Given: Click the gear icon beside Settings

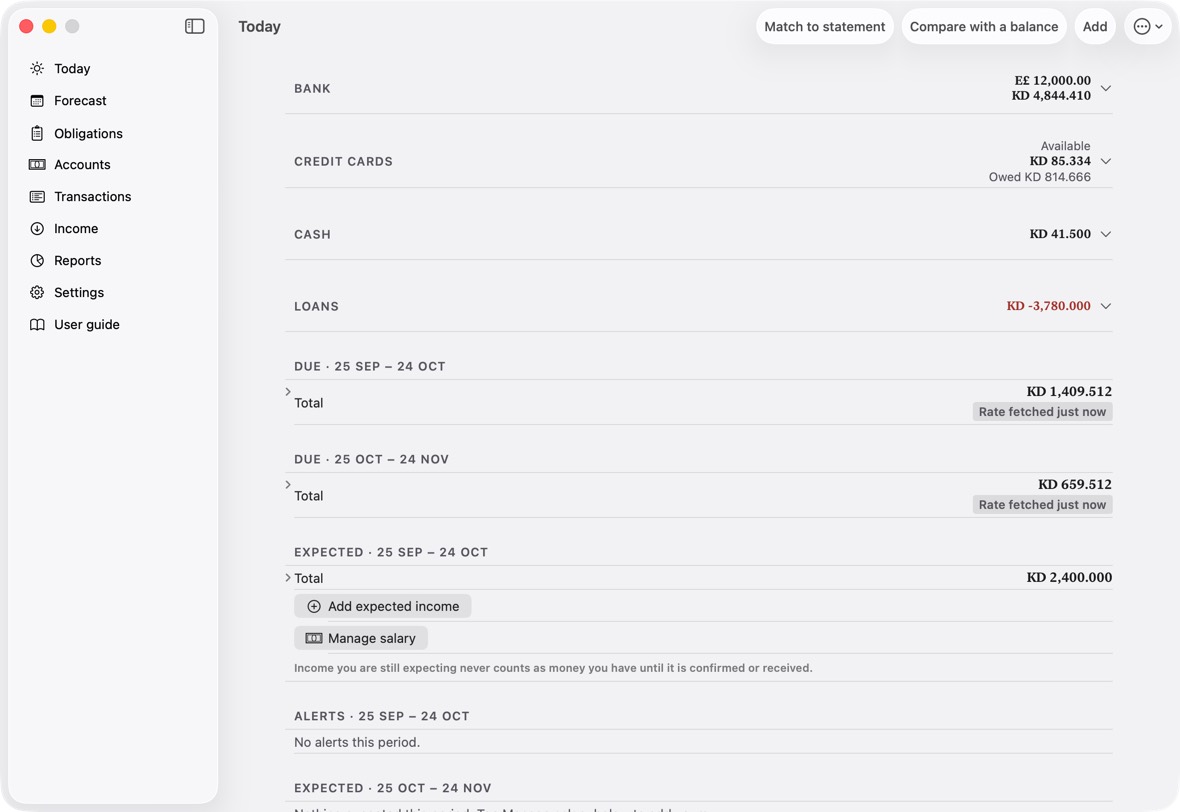Looking at the screenshot, I should 37,293.
